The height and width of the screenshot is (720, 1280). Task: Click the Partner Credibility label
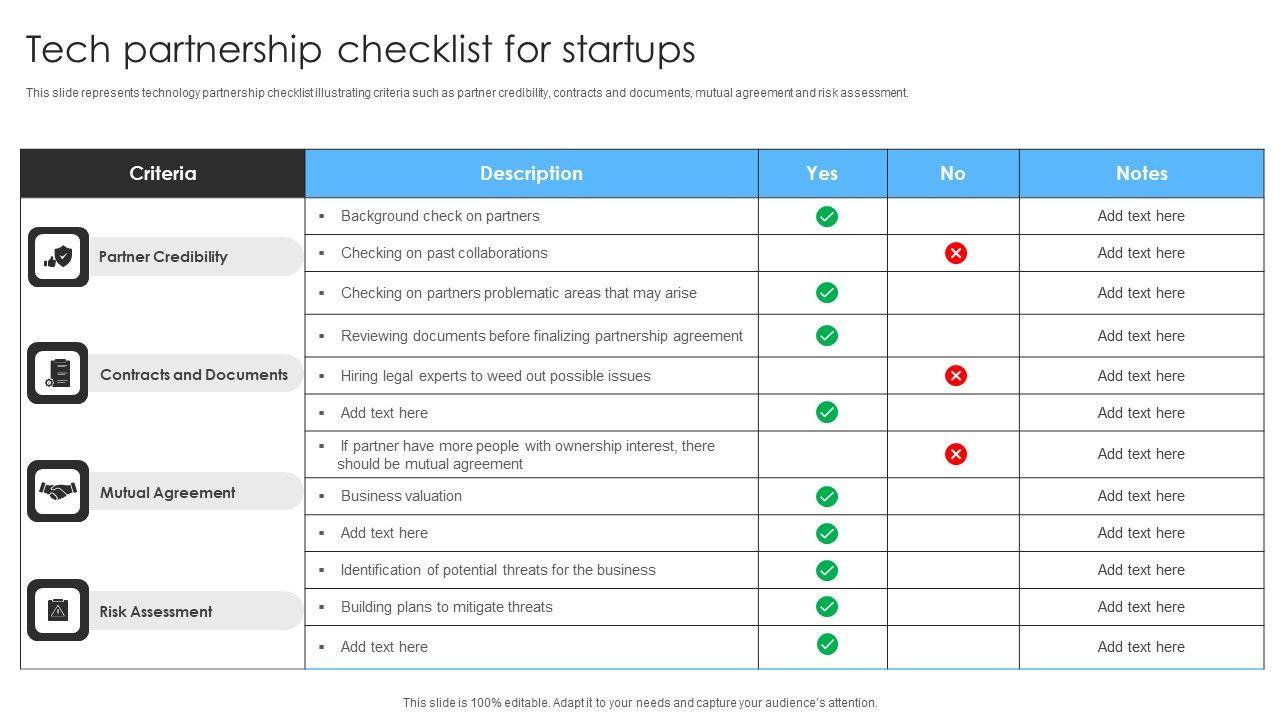(x=163, y=257)
